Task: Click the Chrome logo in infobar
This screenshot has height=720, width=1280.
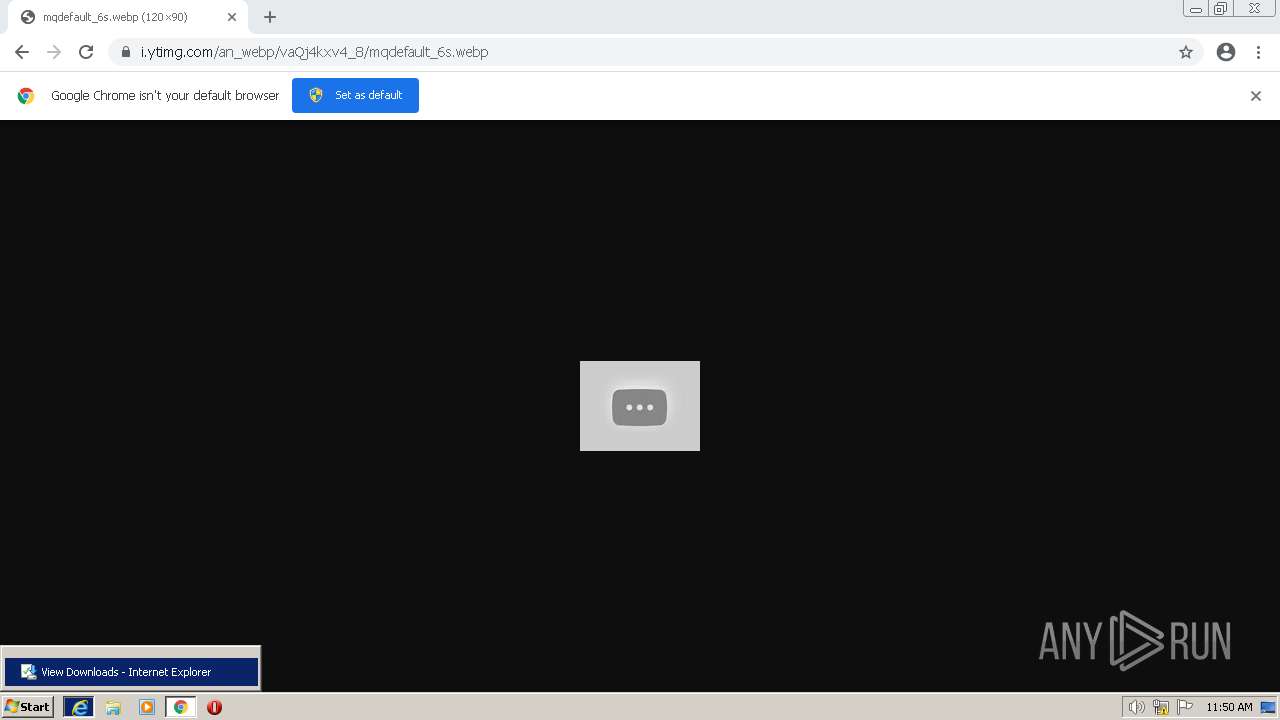Action: click(x=26, y=96)
